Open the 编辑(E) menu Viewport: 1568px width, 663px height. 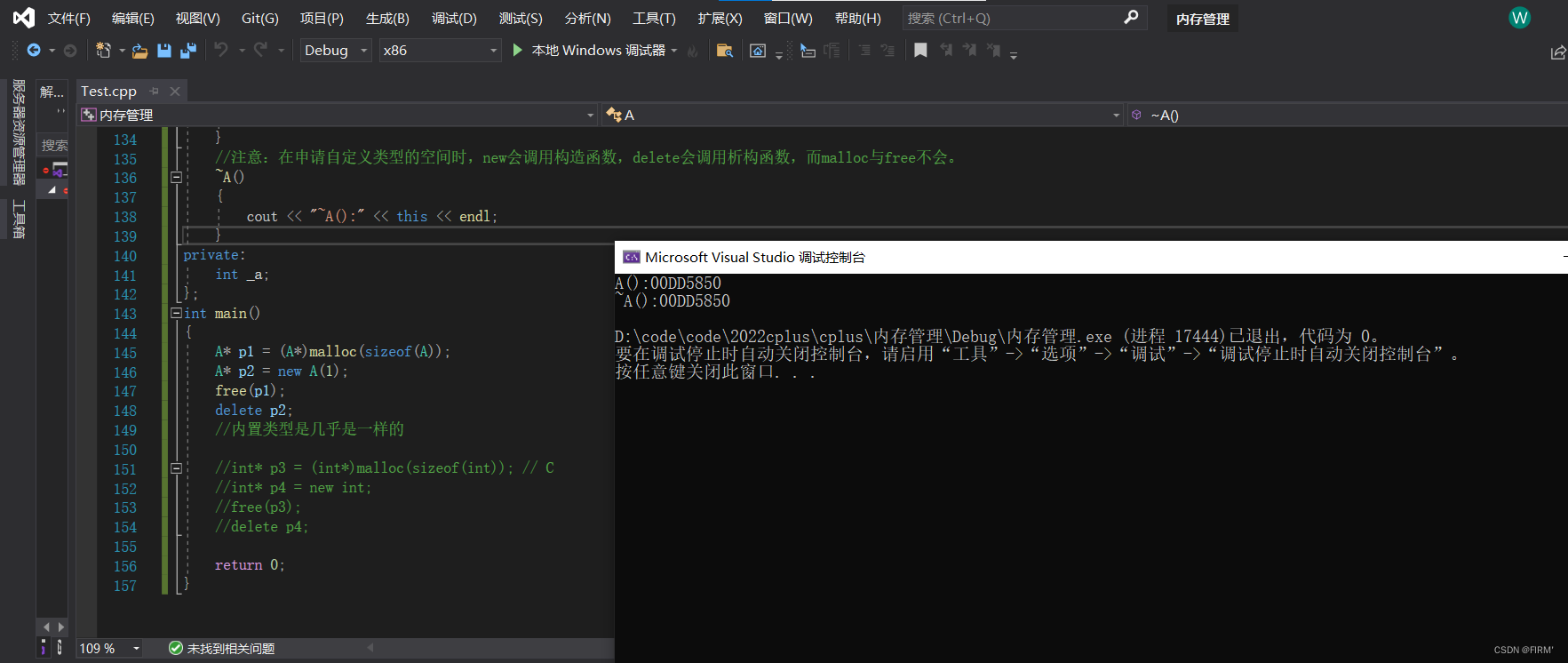coord(133,18)
